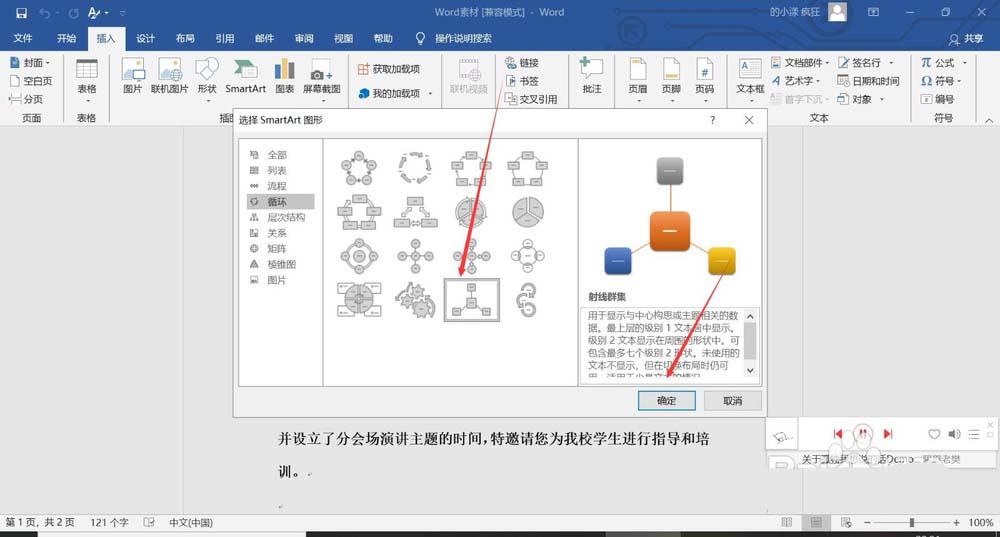Image resolution: width=1000 pixels, height=537 pixels.
Task: Click the zoom slider handle in status bar
Action: 912,522
